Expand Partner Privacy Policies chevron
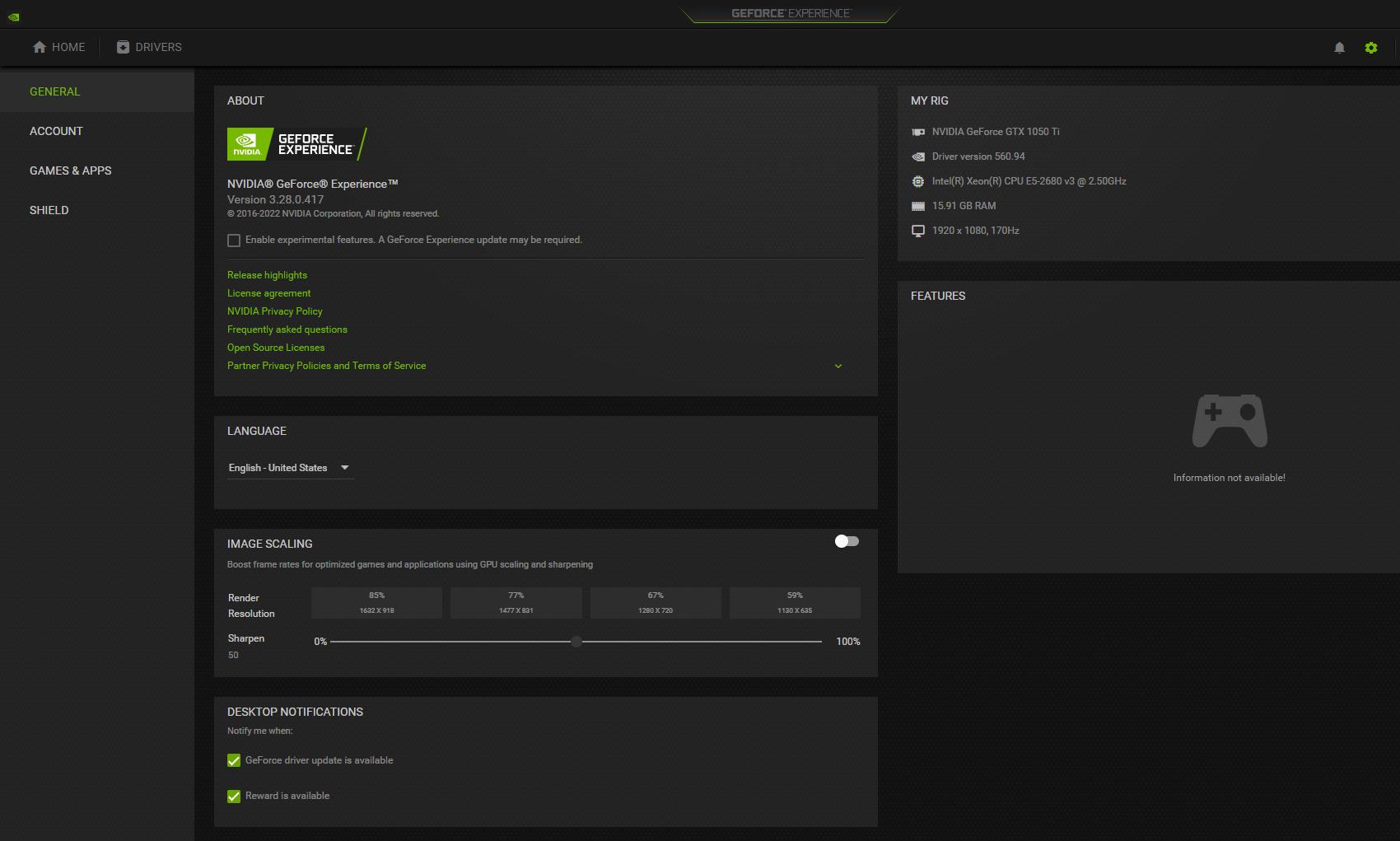The image size is (1400, 841). [x=838, y=367]
